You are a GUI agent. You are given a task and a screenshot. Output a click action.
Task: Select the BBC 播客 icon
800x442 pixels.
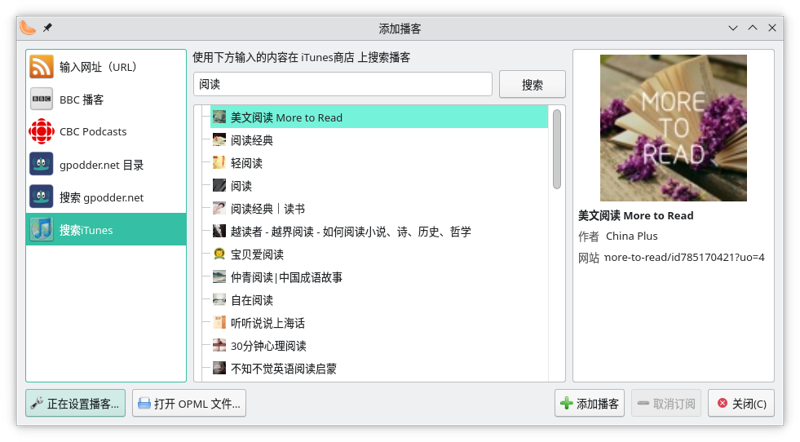[42, 99]
